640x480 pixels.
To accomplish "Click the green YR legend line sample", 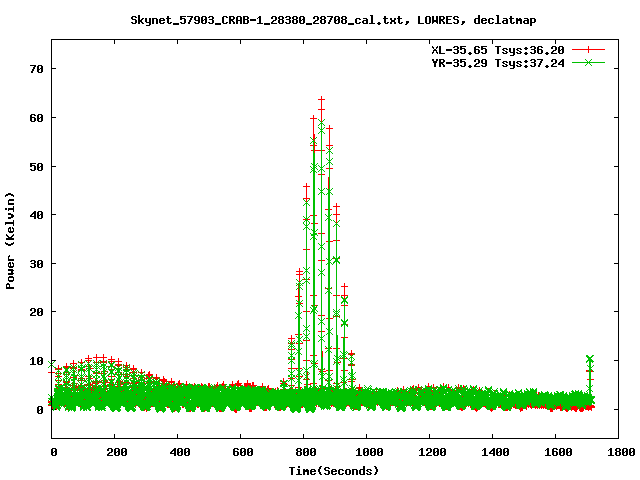I will click(x=588, y=62).
